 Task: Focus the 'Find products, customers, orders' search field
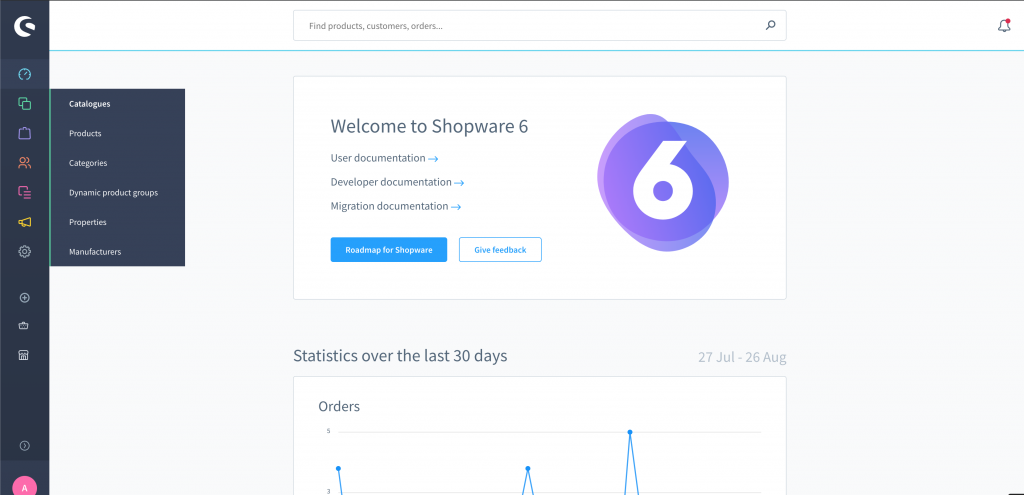539,25
